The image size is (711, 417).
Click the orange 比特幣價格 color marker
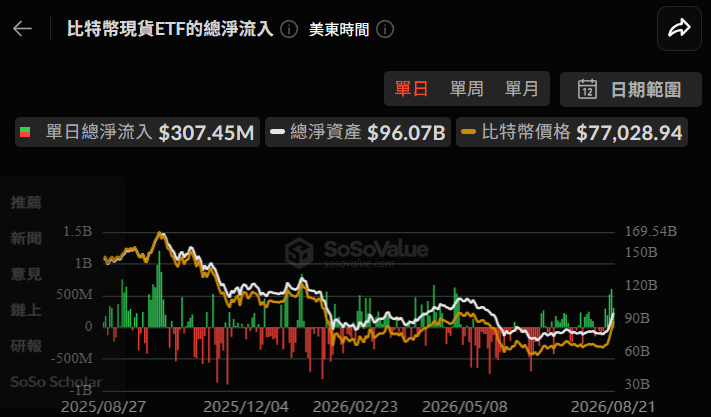(468, 132)
